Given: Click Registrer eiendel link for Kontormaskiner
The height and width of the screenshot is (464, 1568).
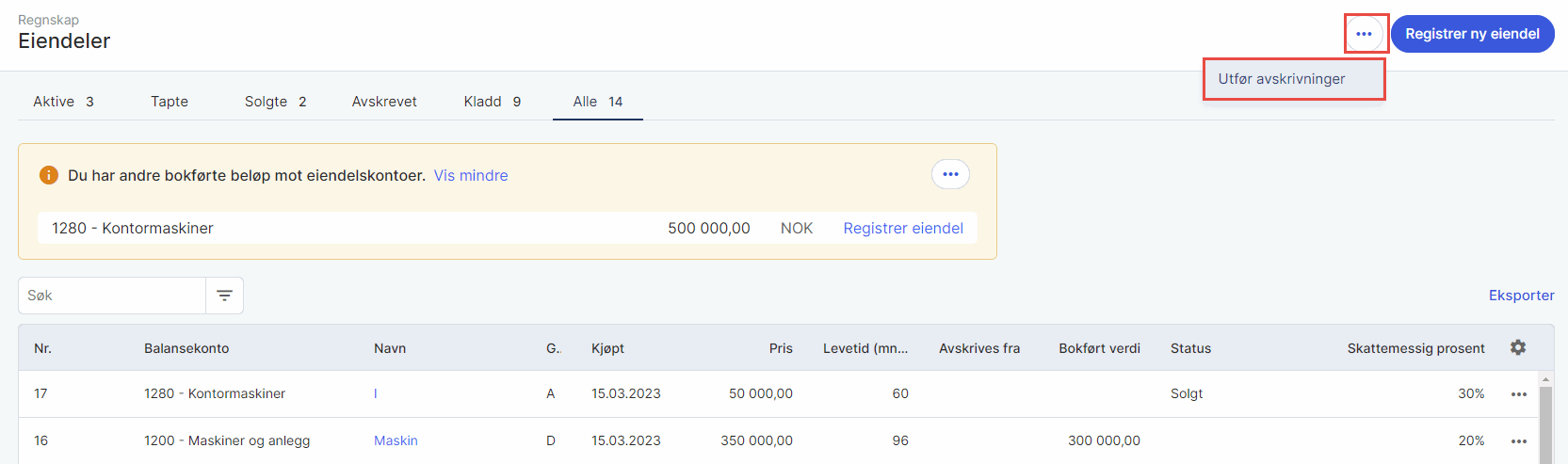Looking at the screenshot, I should tap(903, 228).
